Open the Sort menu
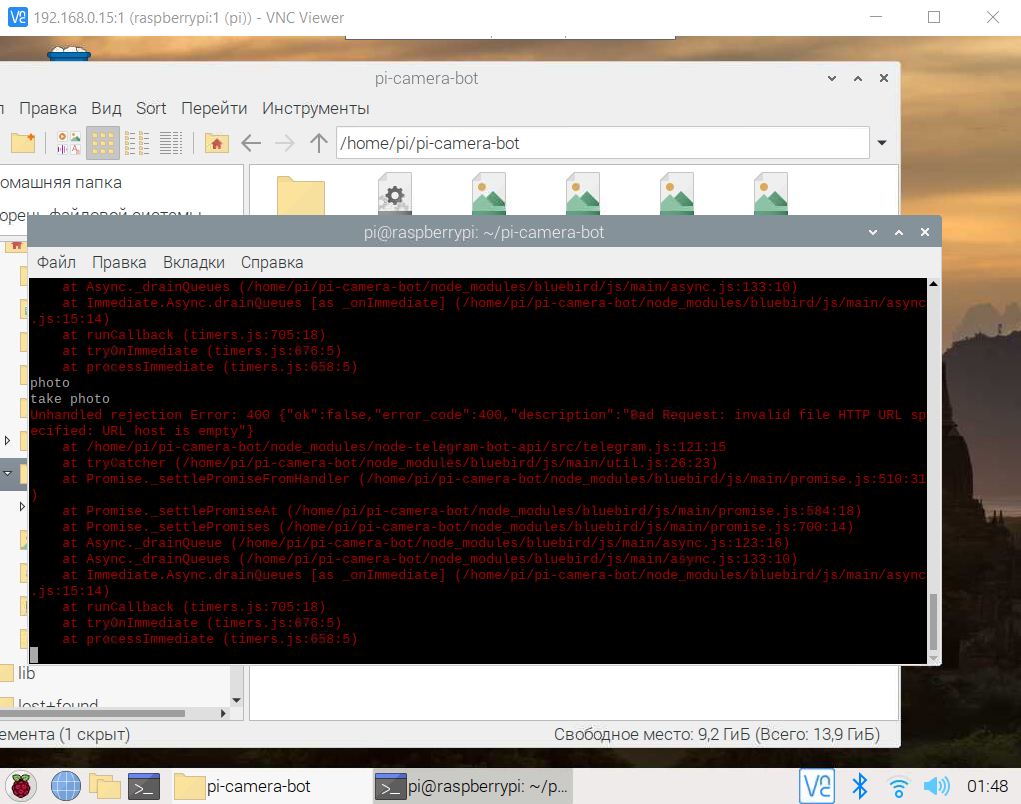This screenshot has width=1021, height=804. point(151,108)
